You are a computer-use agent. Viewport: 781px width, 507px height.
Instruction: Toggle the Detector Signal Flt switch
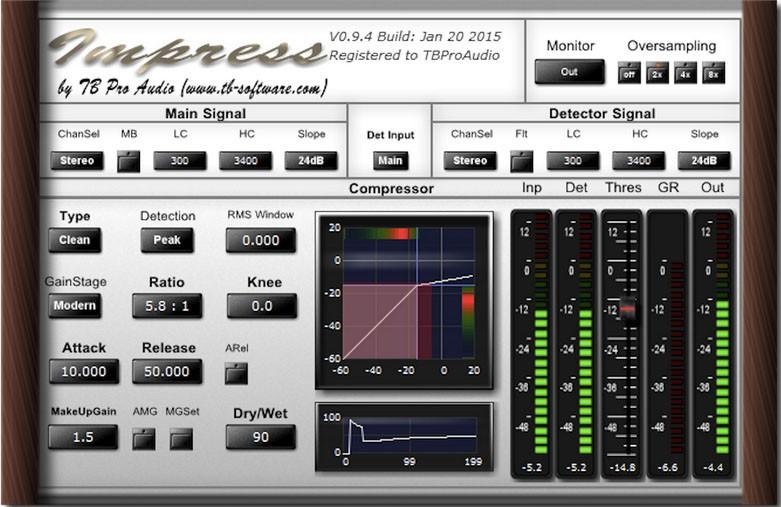click(522, 161)
